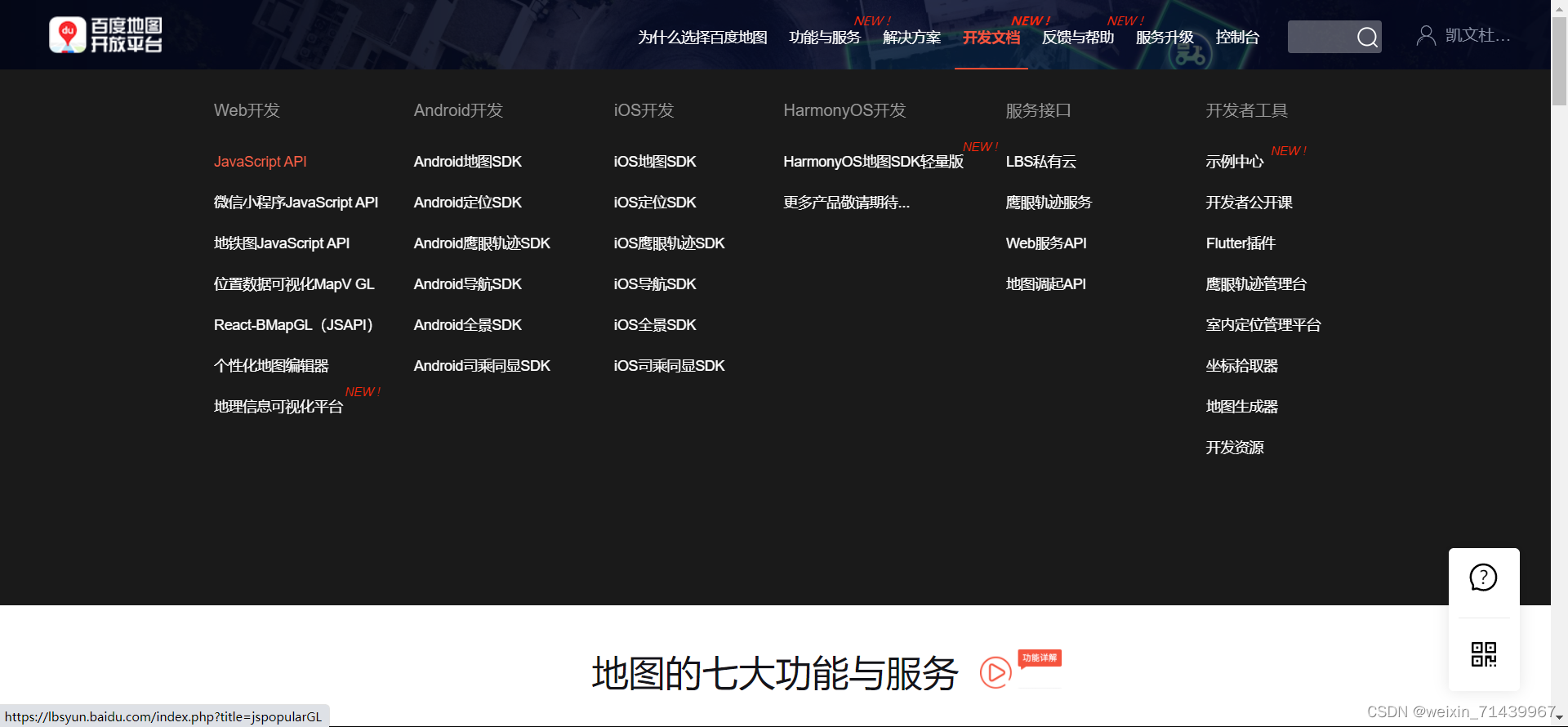Open 服务升级 menu
The image size is (1568, 727).
point(1165,38)
